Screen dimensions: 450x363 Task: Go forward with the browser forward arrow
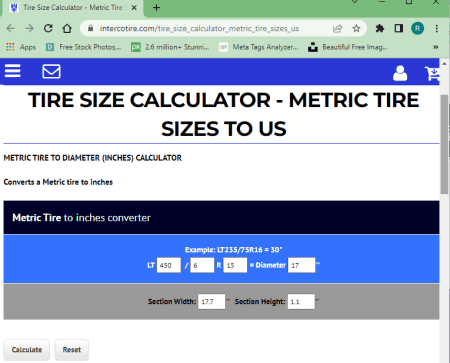click(29, 28)
